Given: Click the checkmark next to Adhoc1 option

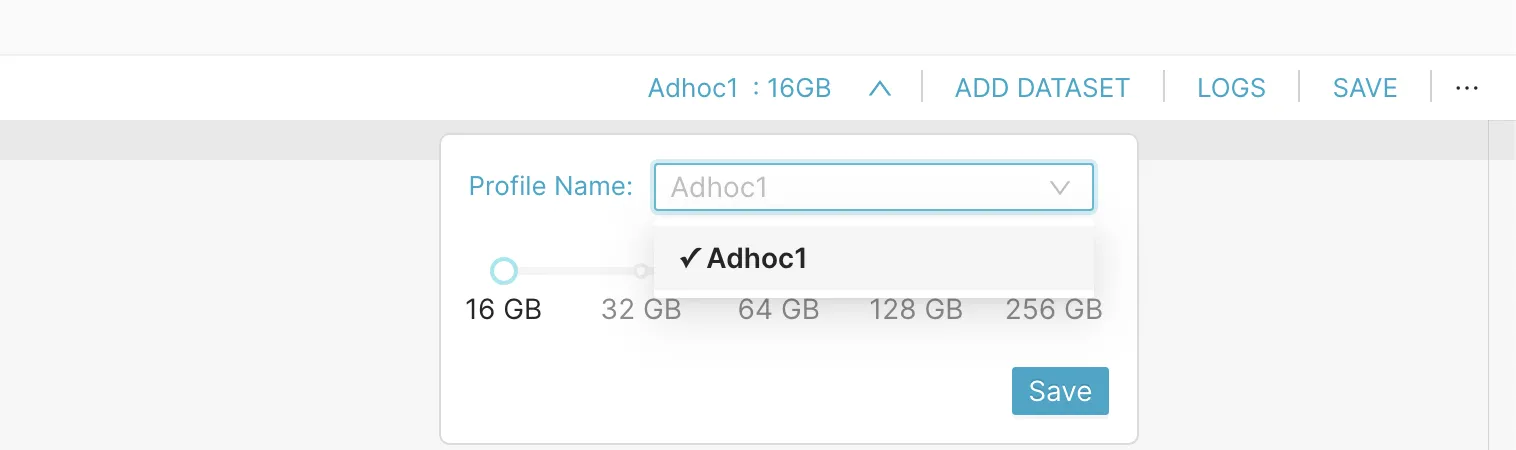Looking at the screenshot, I should pos(689,258).
